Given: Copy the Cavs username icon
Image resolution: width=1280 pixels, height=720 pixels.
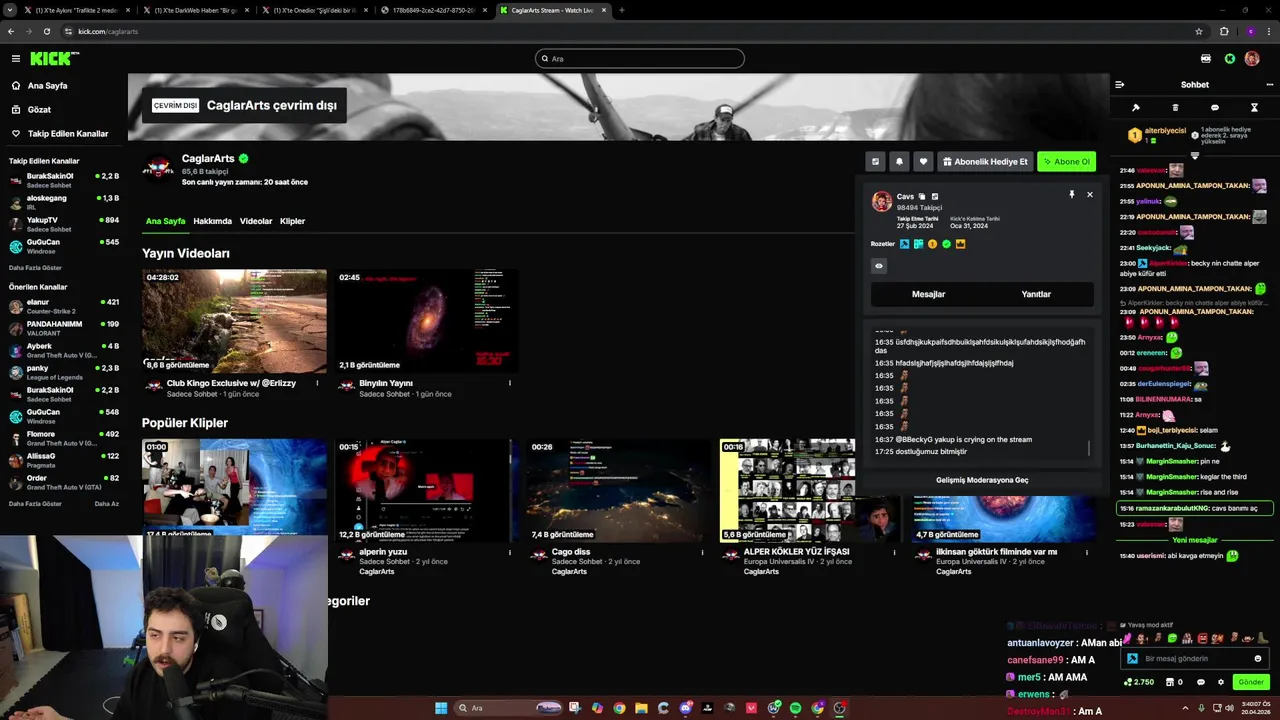Looking at the screenshot, I should [x=922, y=196].
